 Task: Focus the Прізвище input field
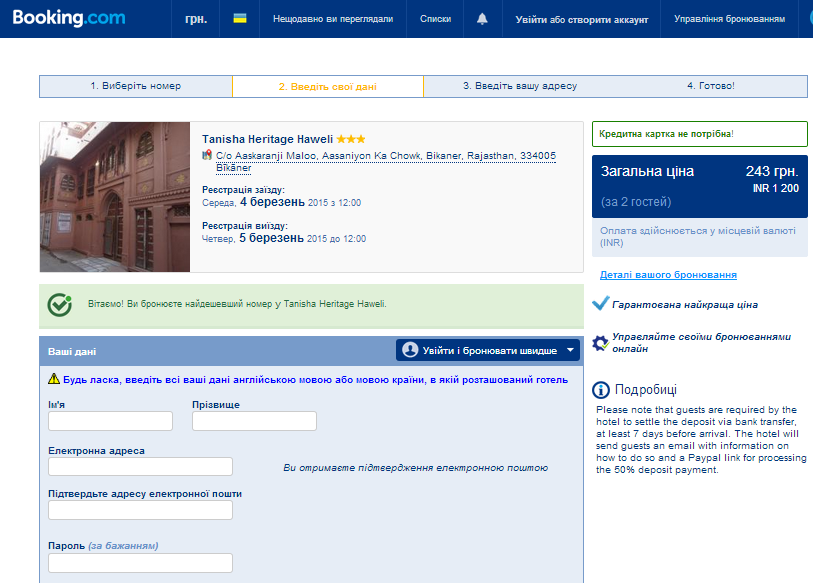pos(254,421)
